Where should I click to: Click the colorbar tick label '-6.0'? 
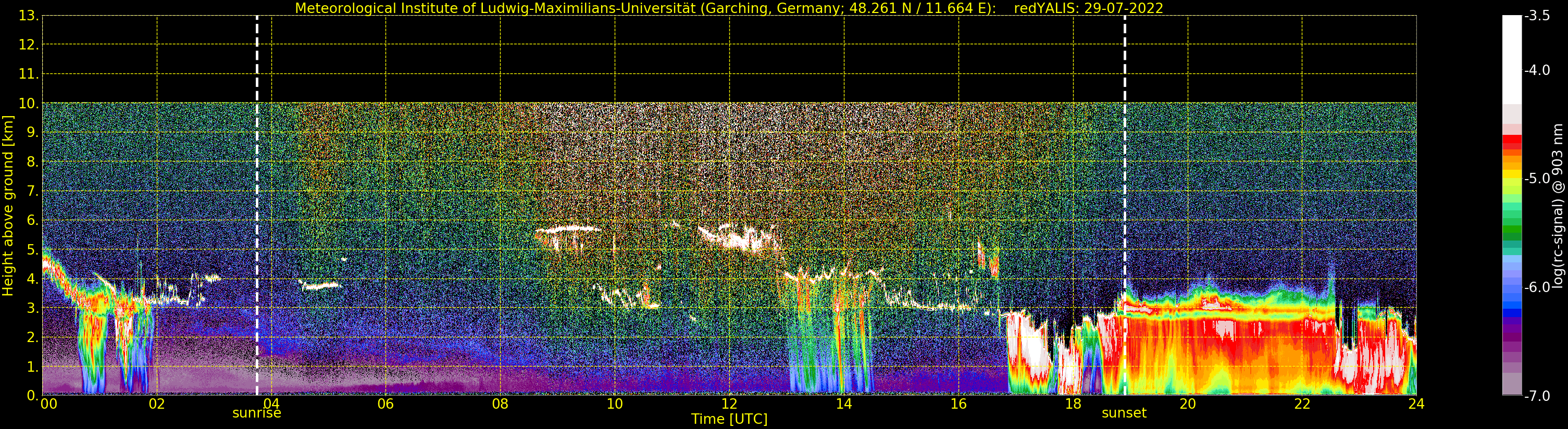(x=1538, y=287)
